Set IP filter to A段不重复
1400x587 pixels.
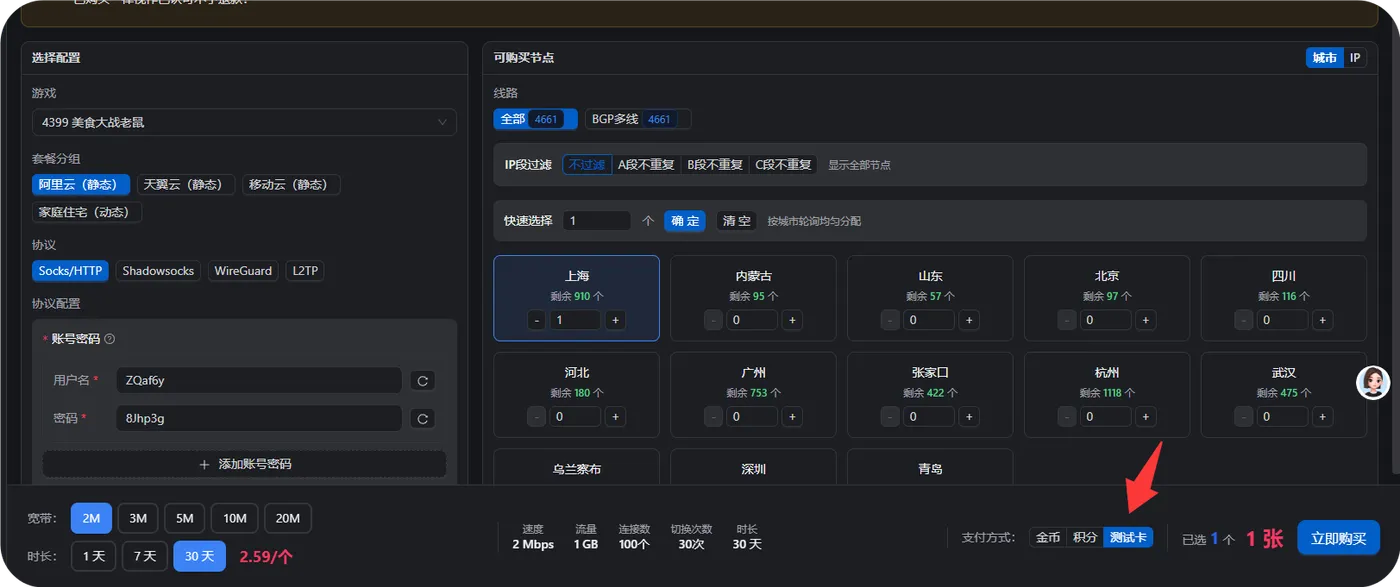click(646, 165)
